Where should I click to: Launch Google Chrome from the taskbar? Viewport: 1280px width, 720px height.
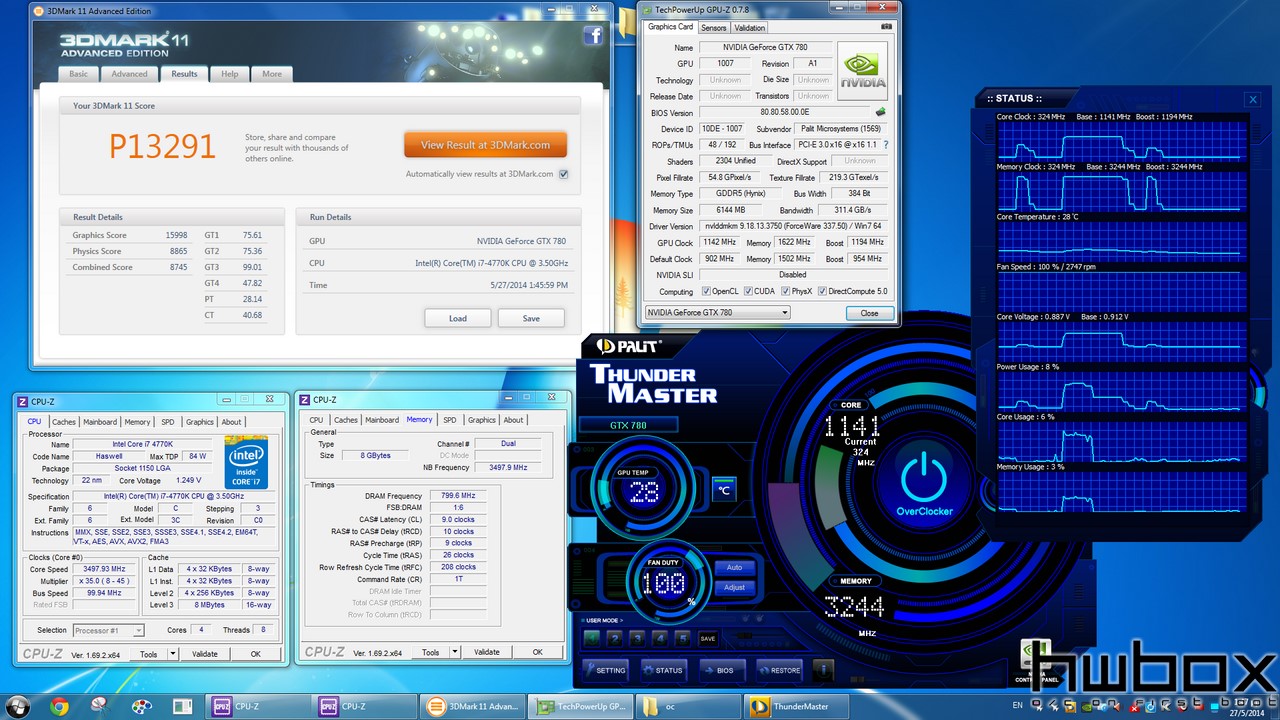click(x=59, y=707)
